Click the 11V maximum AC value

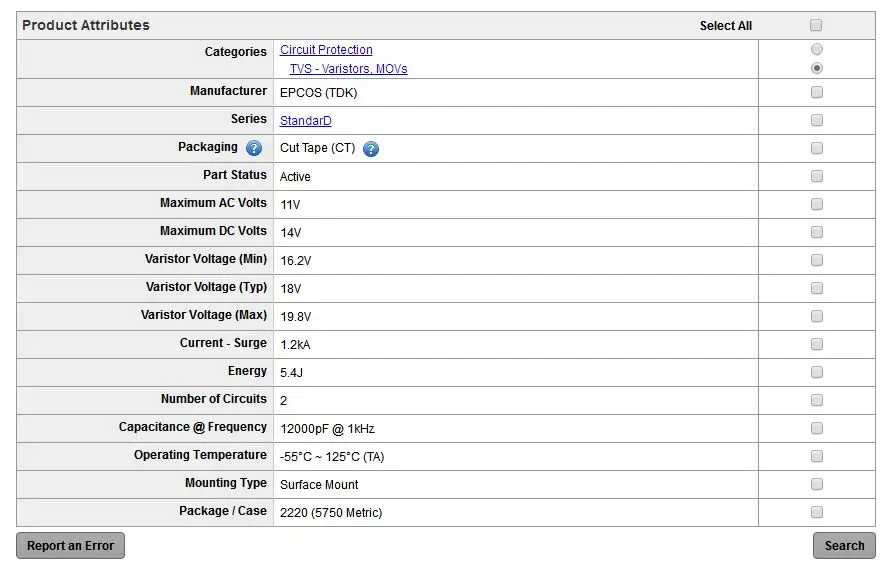tap(290, 205)
